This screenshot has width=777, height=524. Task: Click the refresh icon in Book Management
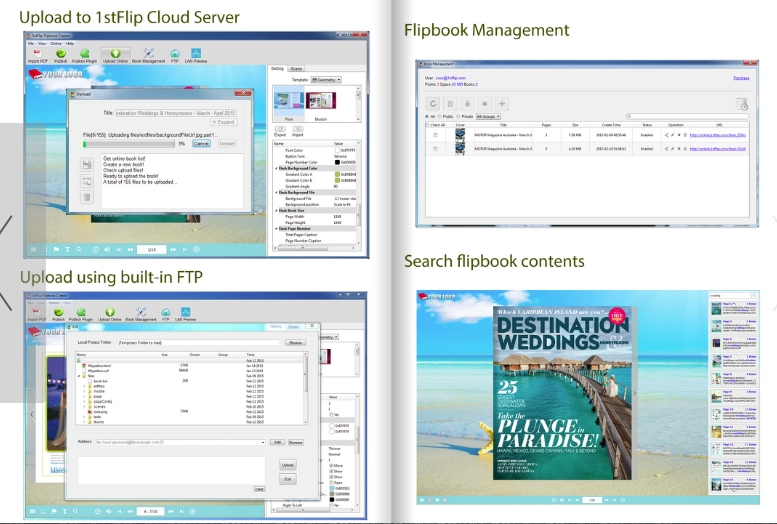pyautogui.click(x=434, y=103)
